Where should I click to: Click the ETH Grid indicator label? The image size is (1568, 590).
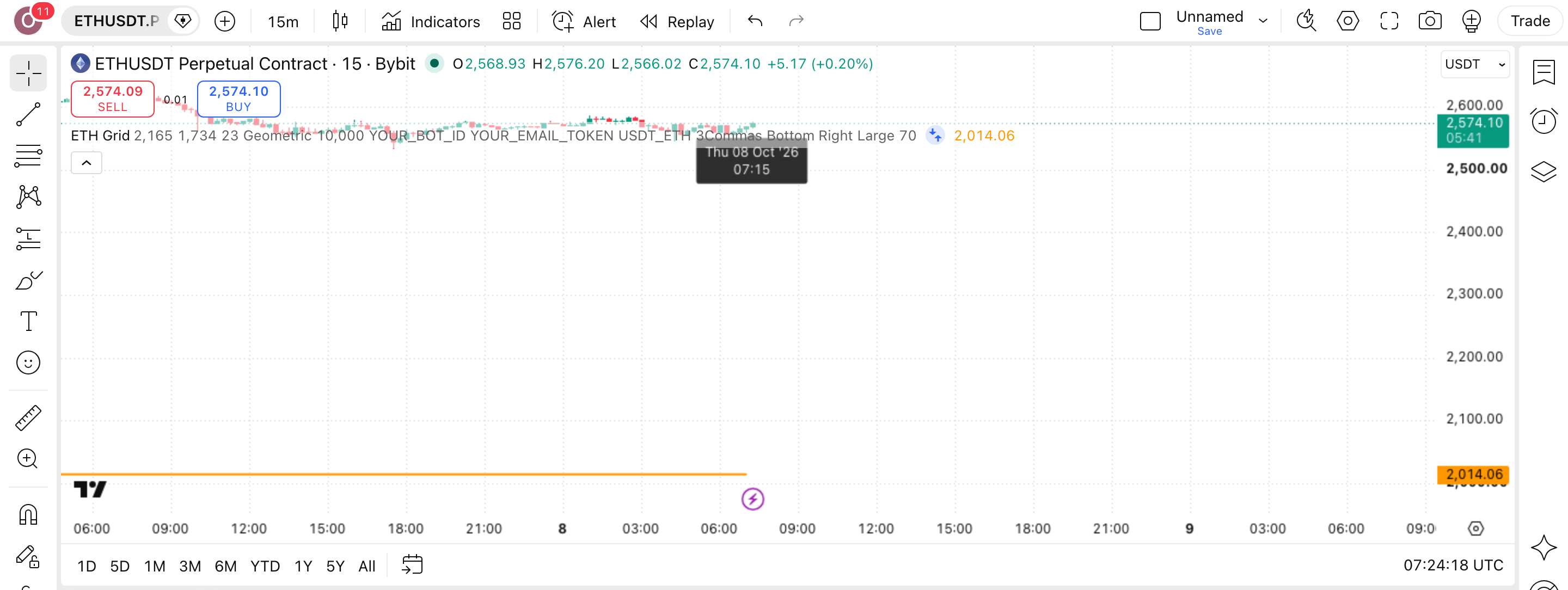coord(100,136)
